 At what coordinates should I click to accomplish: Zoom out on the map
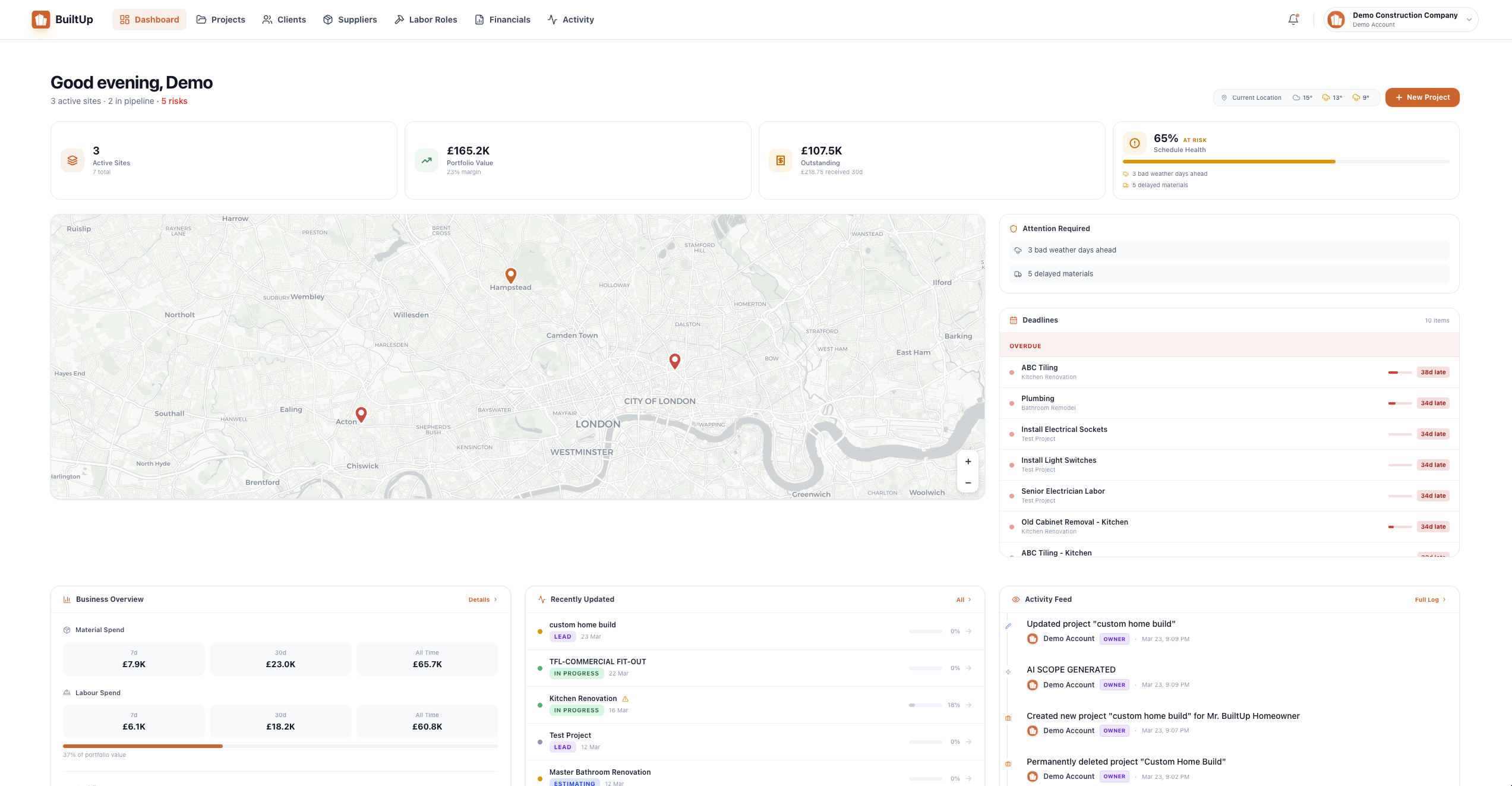(x=968, y=482)
